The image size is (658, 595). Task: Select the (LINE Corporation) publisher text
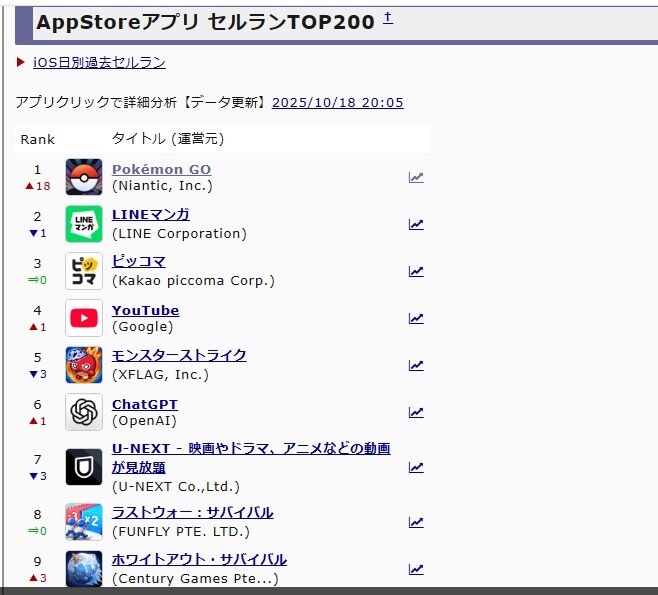pos(180,233)
